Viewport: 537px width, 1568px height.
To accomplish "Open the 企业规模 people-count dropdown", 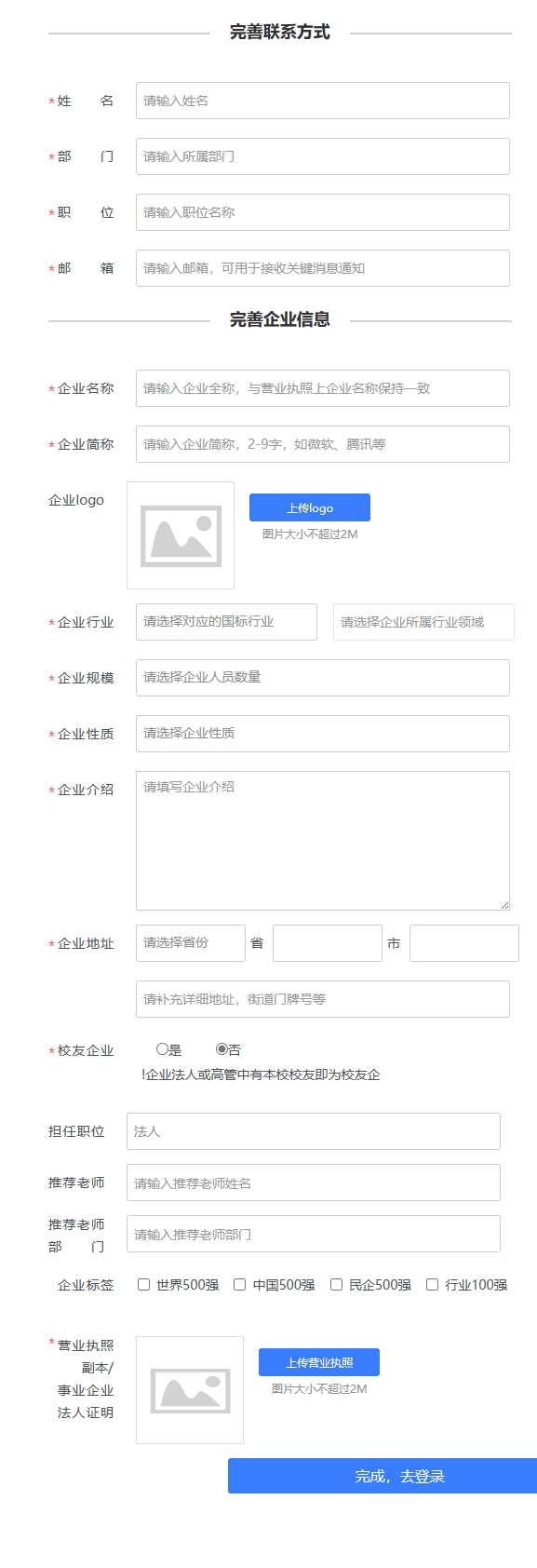I will 322,677.
